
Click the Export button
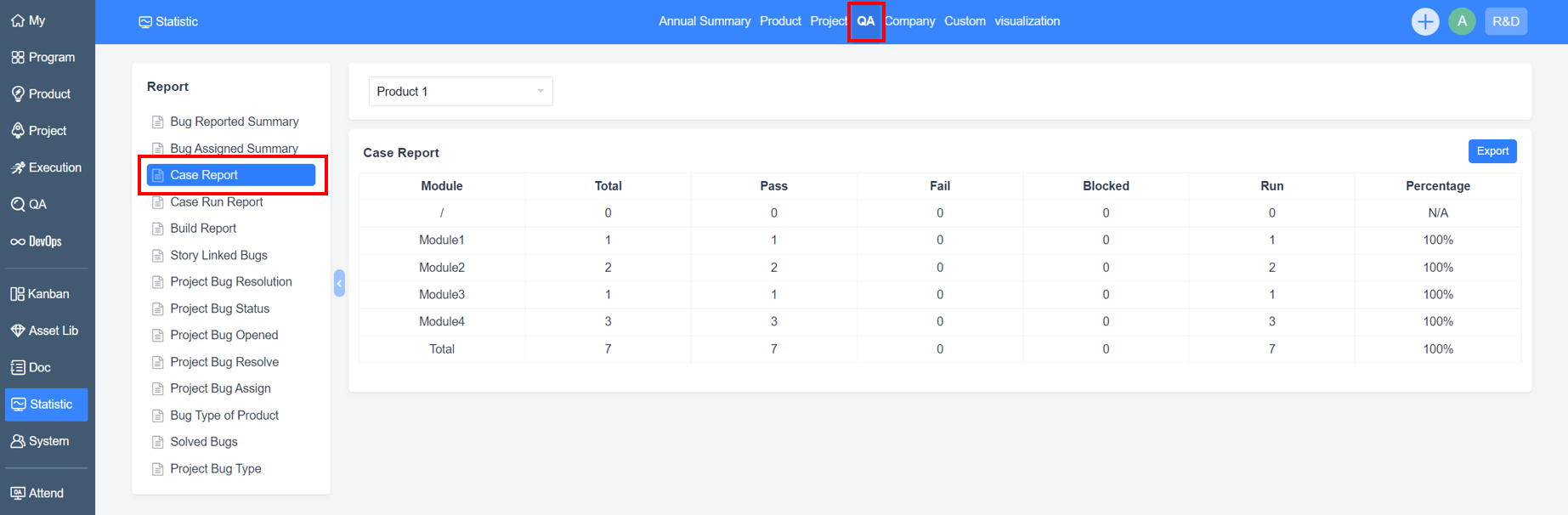(x=1492, y=151)
